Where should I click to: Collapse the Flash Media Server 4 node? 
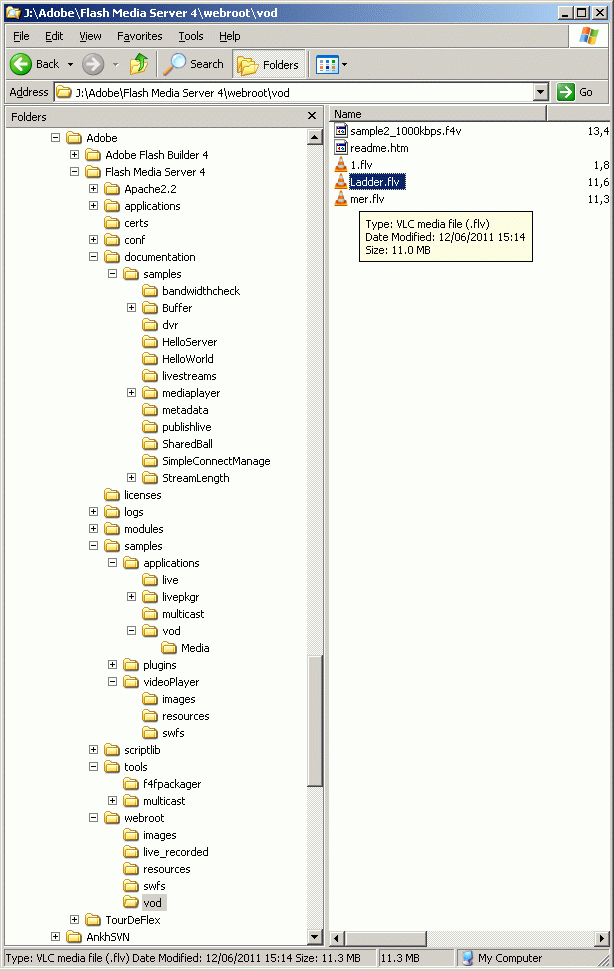74,172
